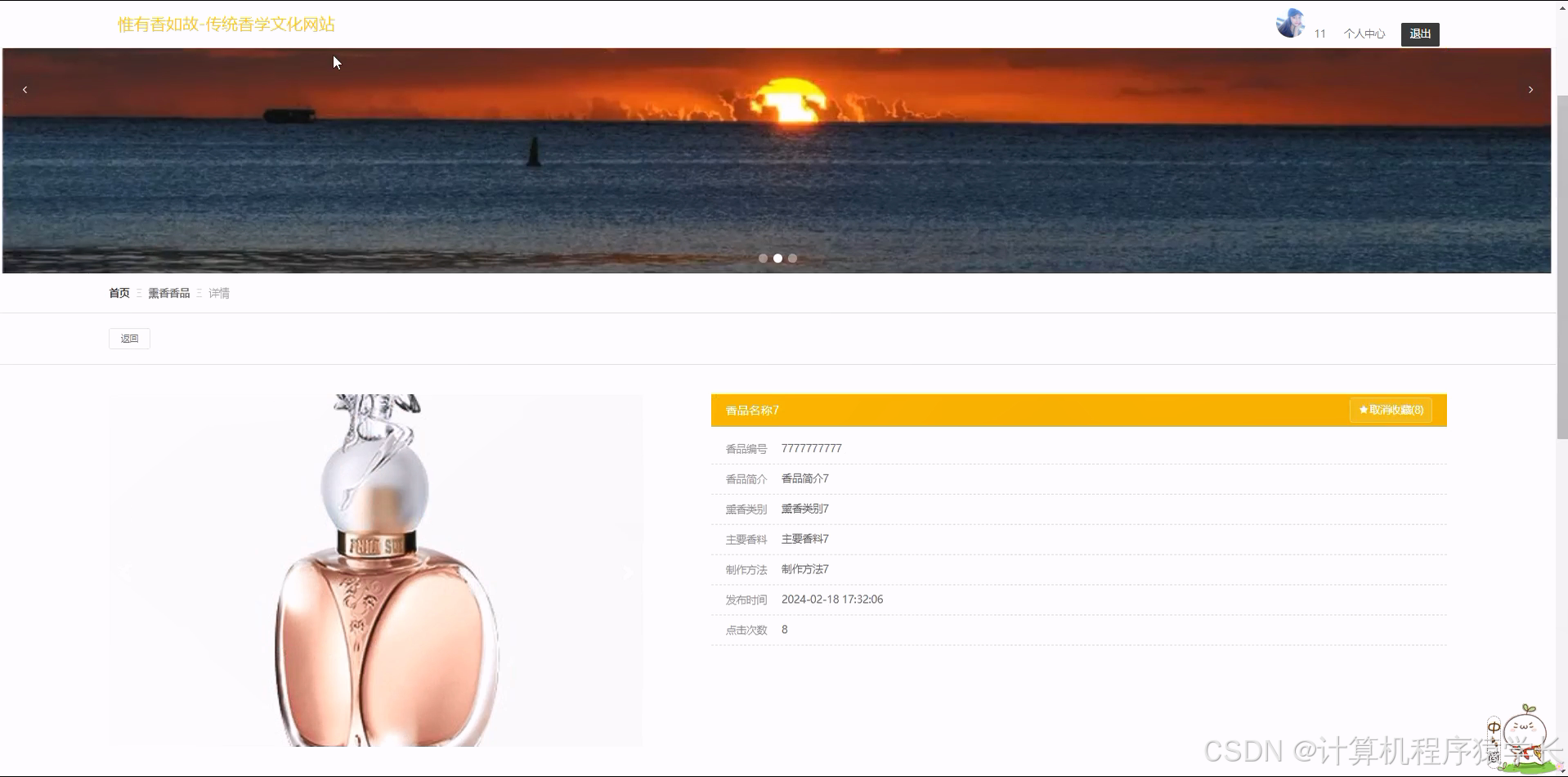Viewport: 1568px width, 777px height.
Task: Click product number 7777777777
Action: 811,448
